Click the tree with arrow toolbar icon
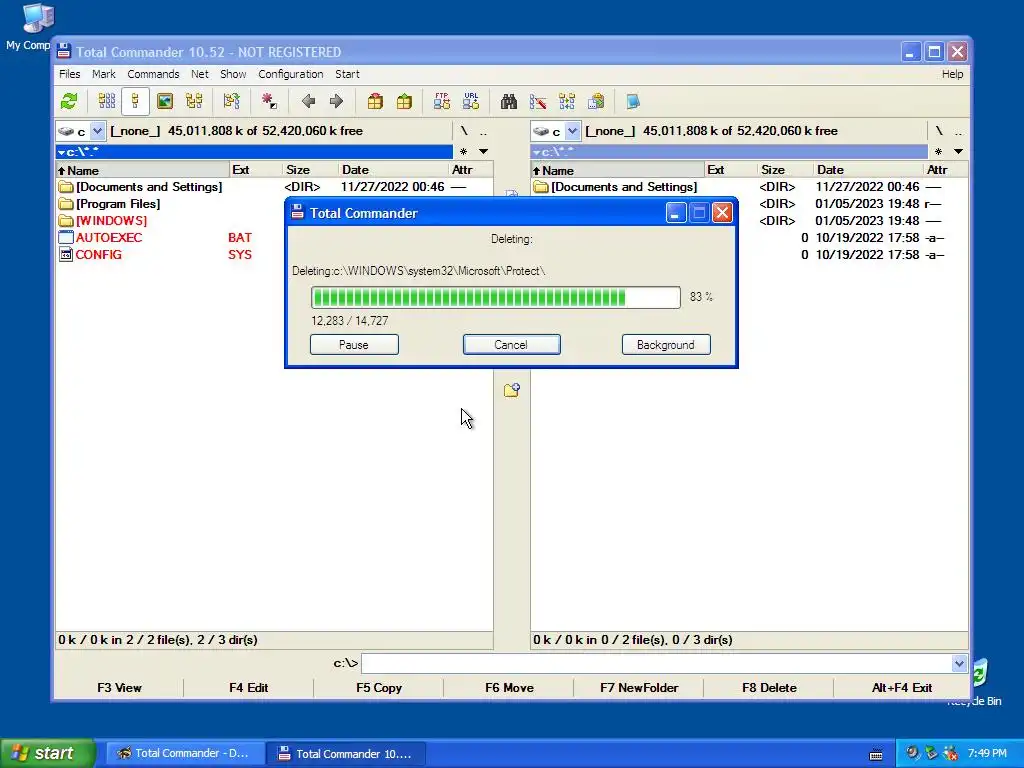The height and width of the screenshot is (768, 1024). click(x=231, y=101)
